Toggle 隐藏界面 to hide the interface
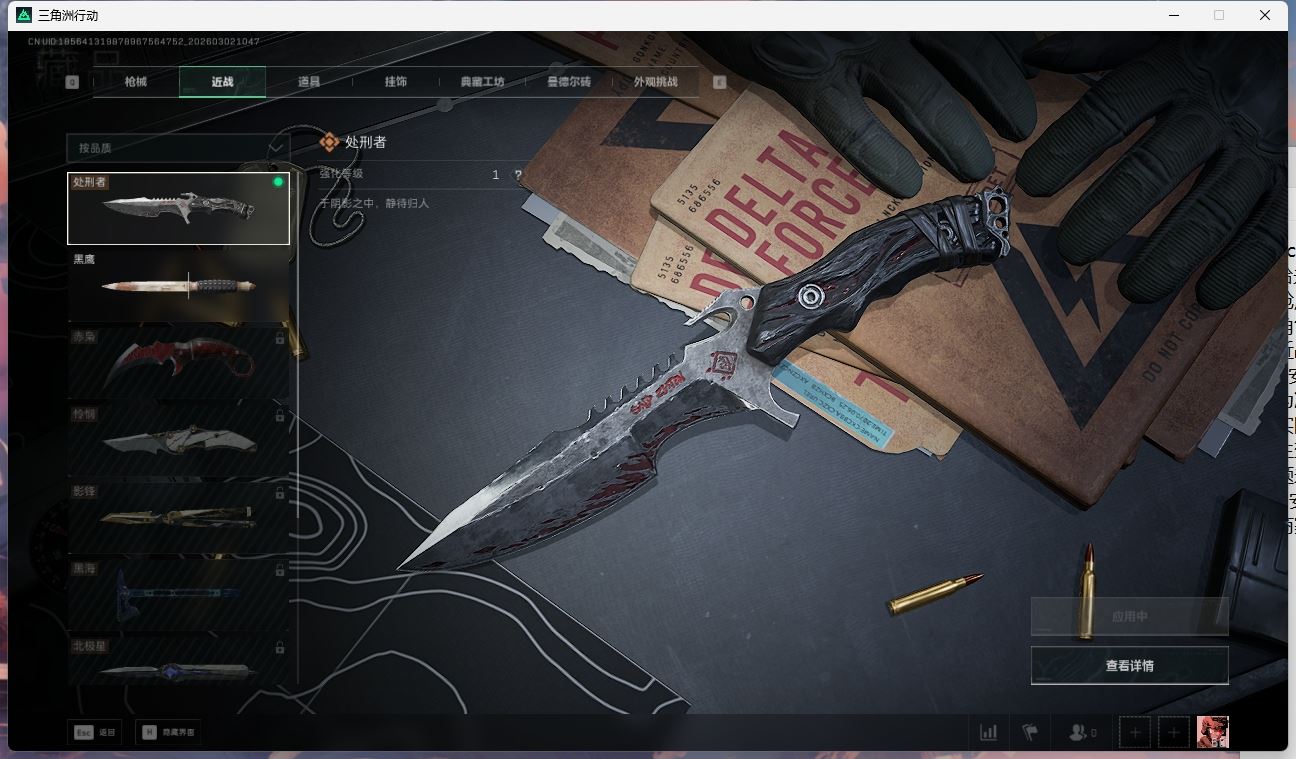 (168, 732)
